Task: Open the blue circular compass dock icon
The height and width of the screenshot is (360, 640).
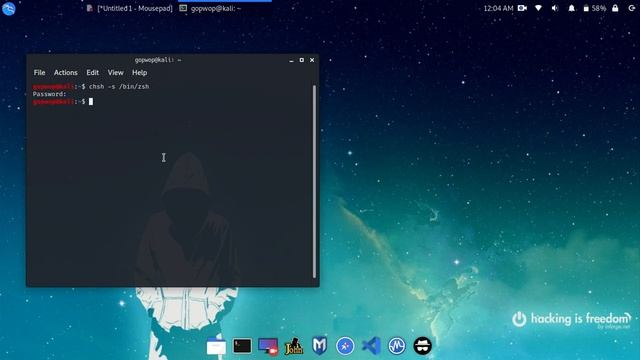Action: tap(345, 346)
